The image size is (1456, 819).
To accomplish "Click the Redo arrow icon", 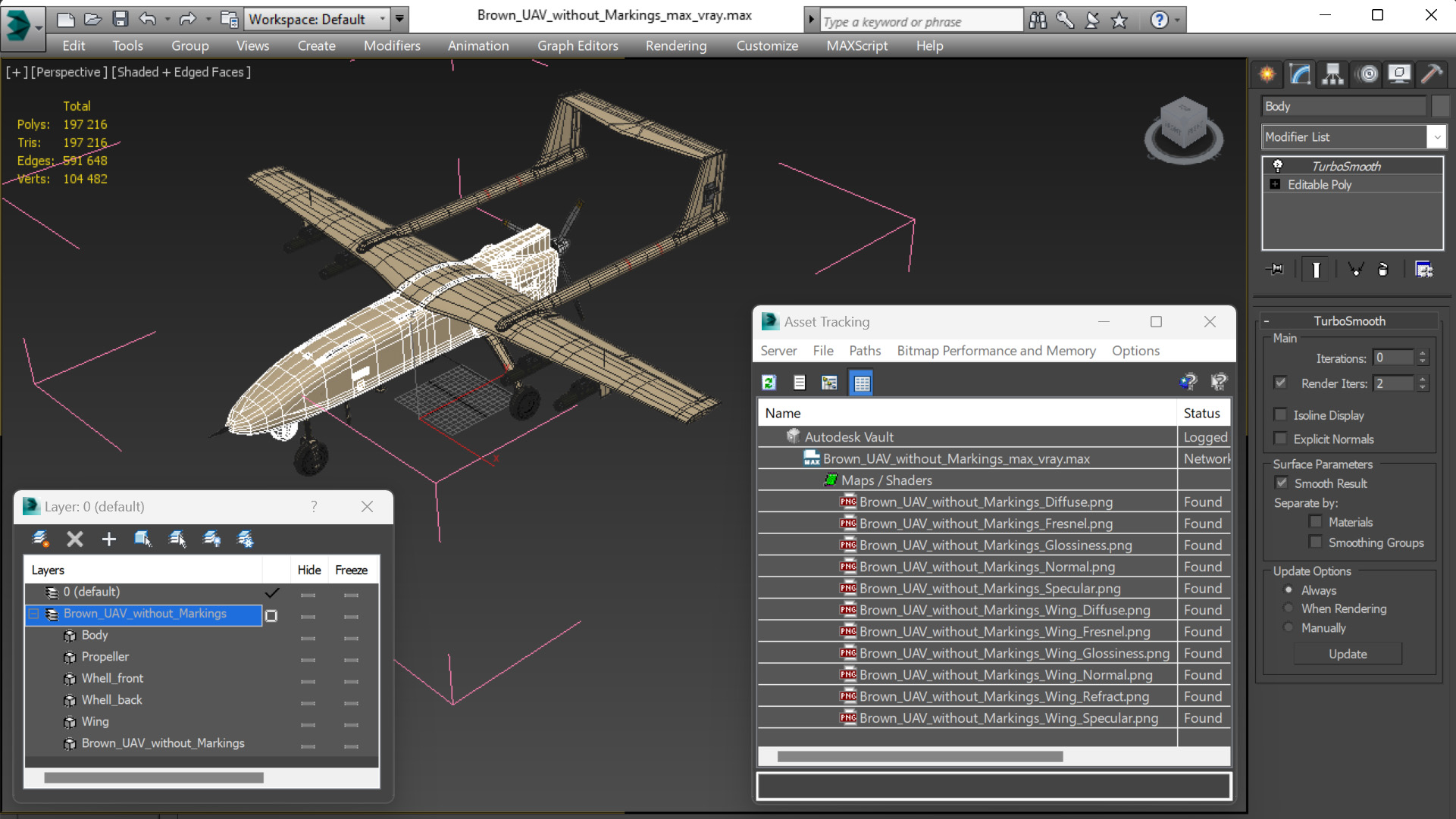I will tap(187, 19).
